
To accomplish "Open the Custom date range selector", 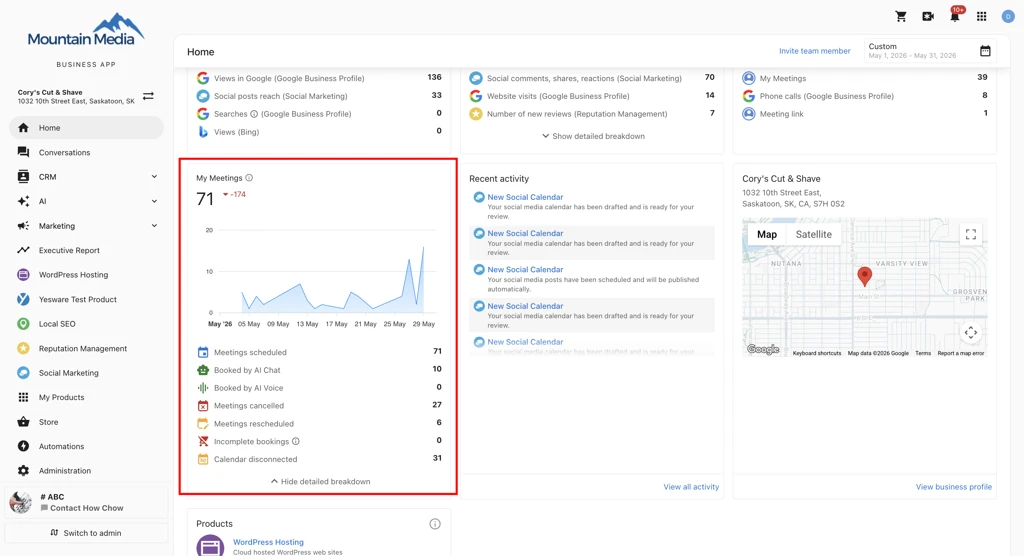I will click(930, 51).
